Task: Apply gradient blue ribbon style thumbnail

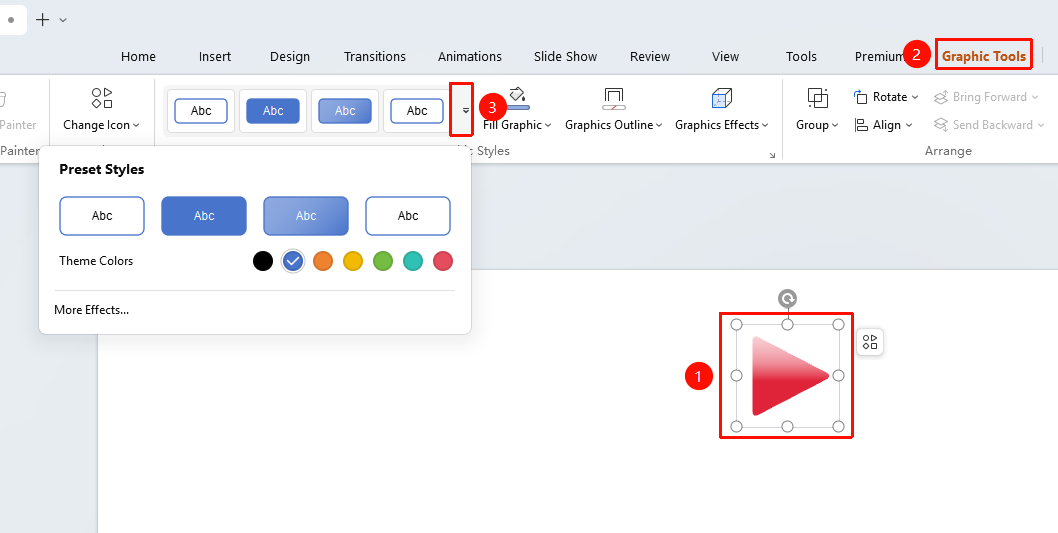Action: coord(345,111)
